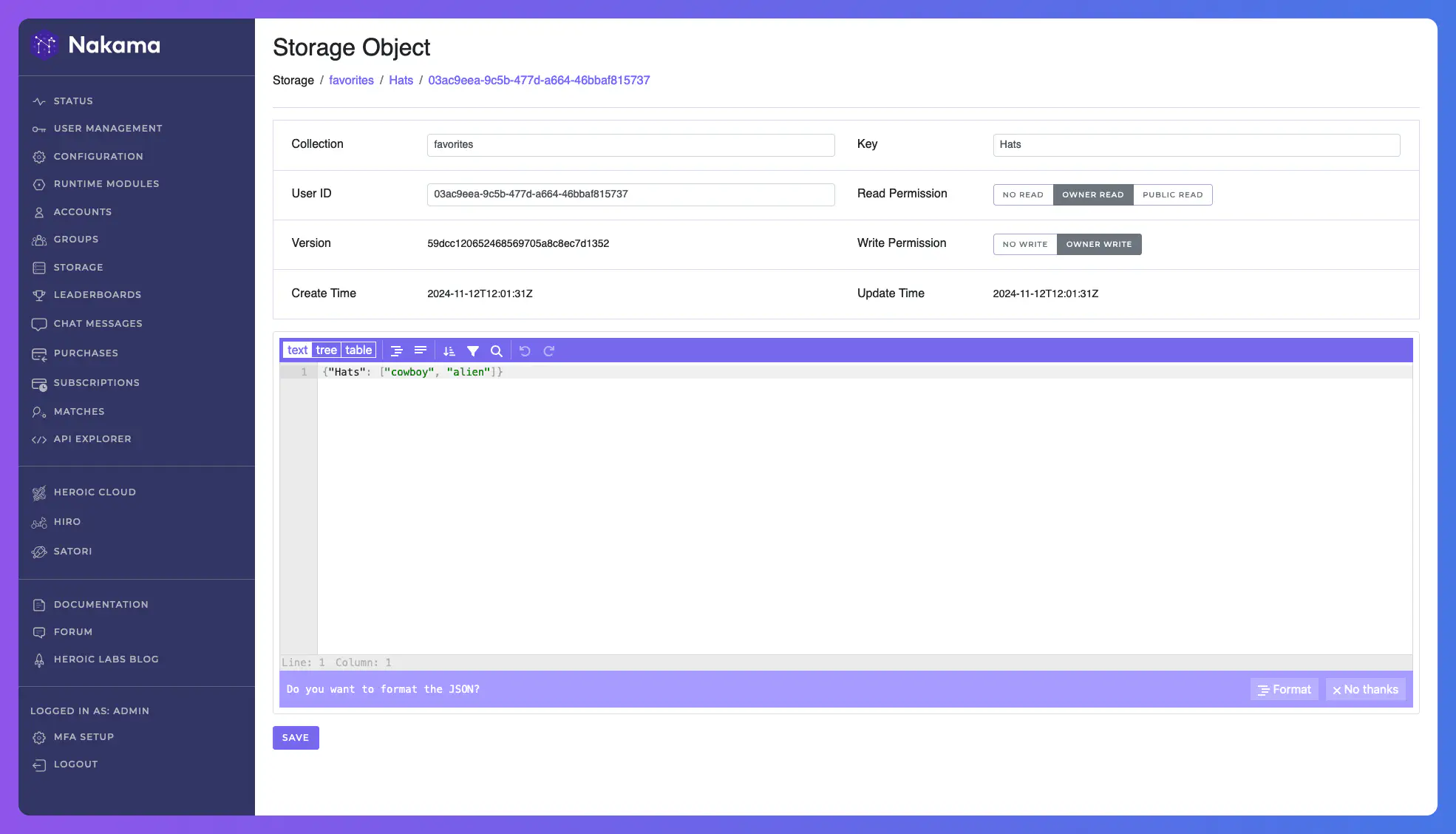Click the Subscriptions icon
The image size is (1456, 834).
(39, 384)
